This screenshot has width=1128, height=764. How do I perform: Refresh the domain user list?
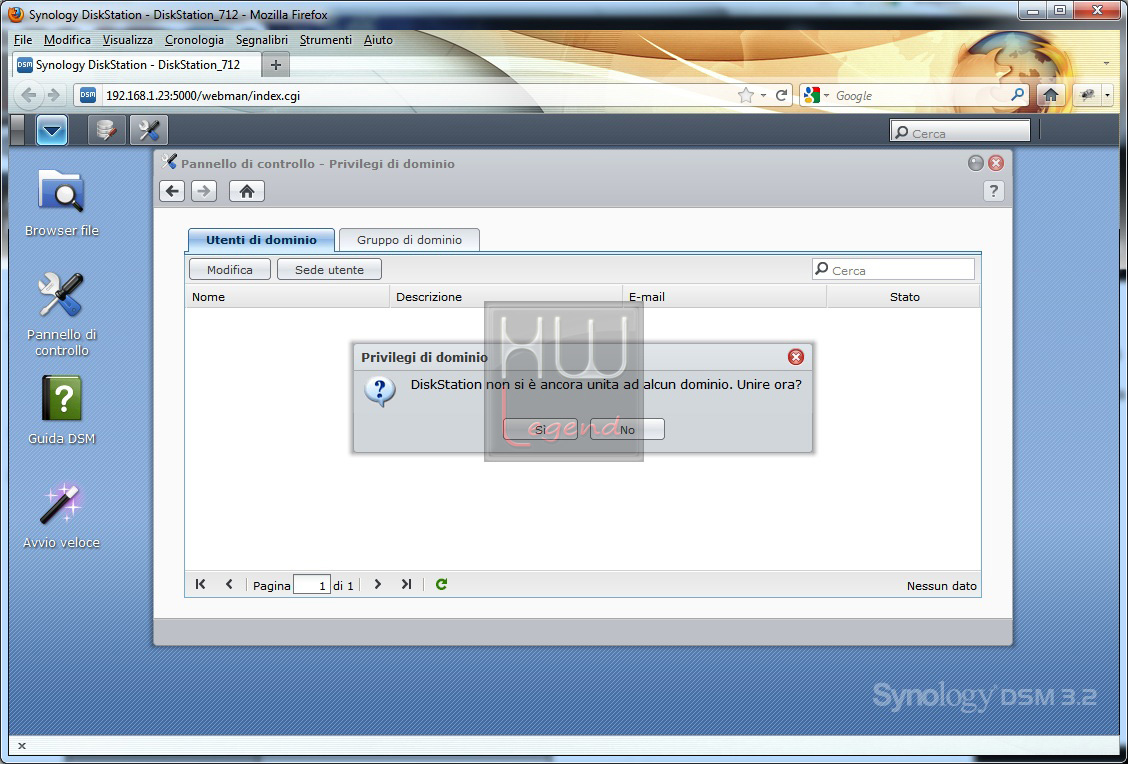pyautogui.click(x=442, y=584)
